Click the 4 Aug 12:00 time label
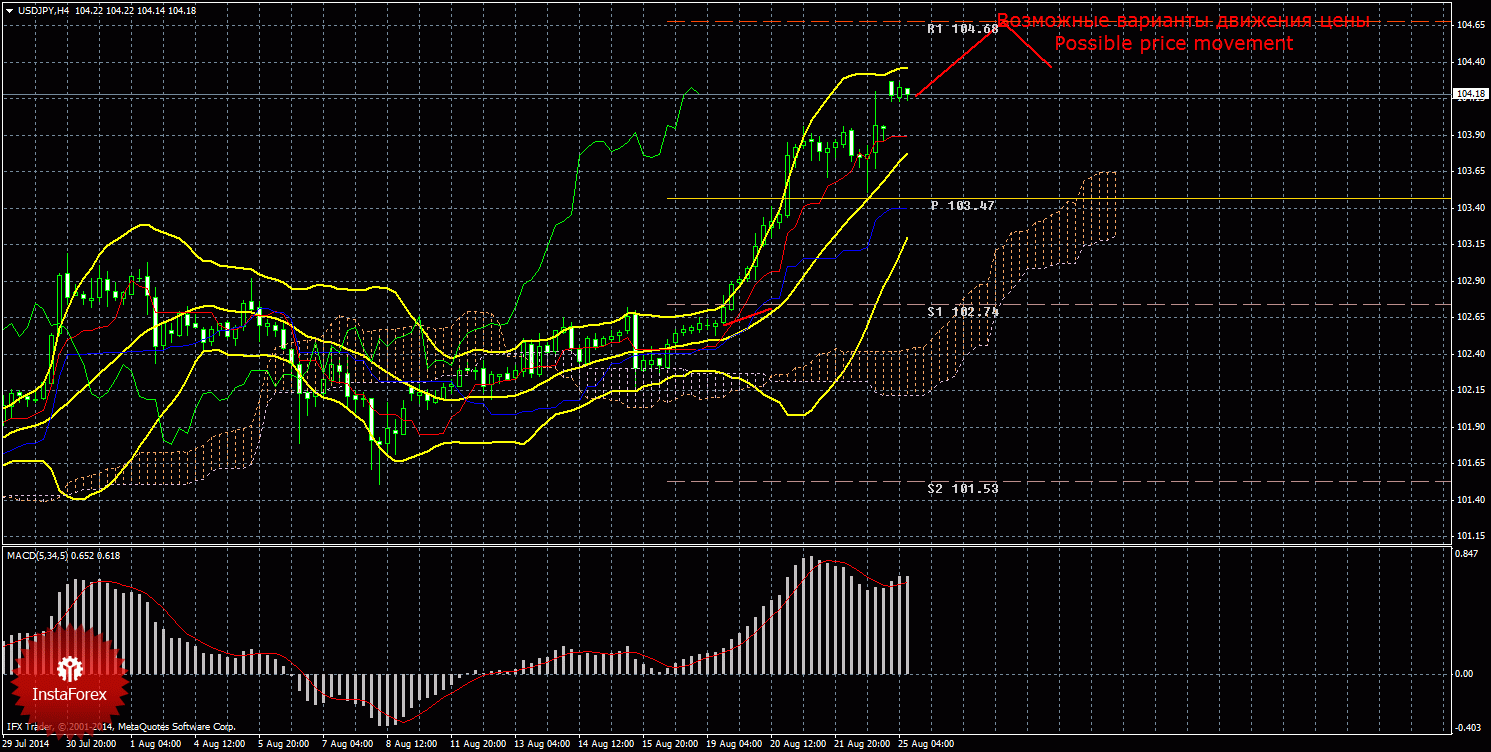The image size is (1491, 752). (219, 744)
